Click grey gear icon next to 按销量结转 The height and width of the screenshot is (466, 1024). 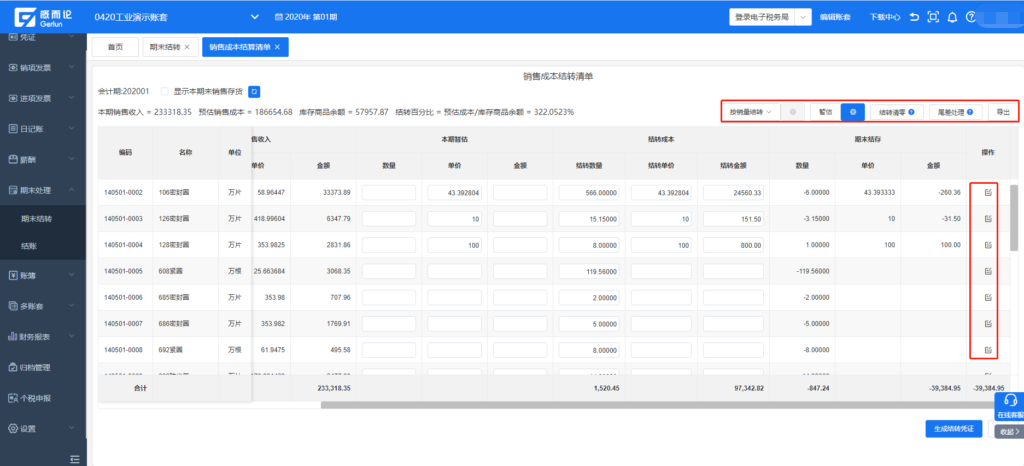coord(793,112)
